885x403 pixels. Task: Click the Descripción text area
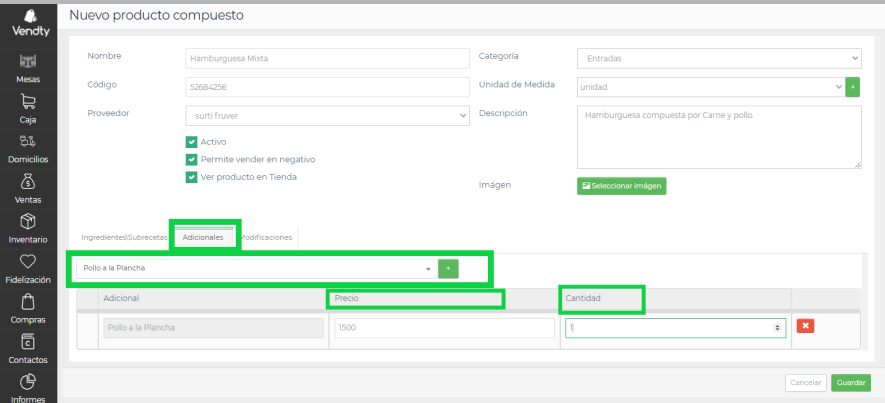(720, 137)
